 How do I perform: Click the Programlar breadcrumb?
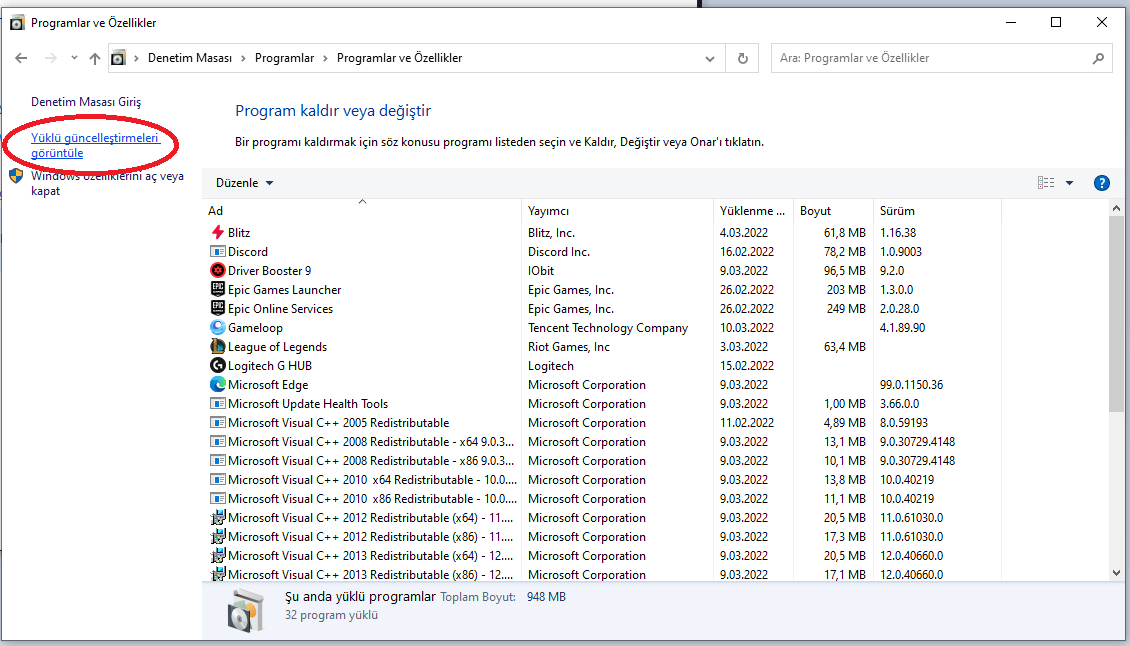[285, 58]
